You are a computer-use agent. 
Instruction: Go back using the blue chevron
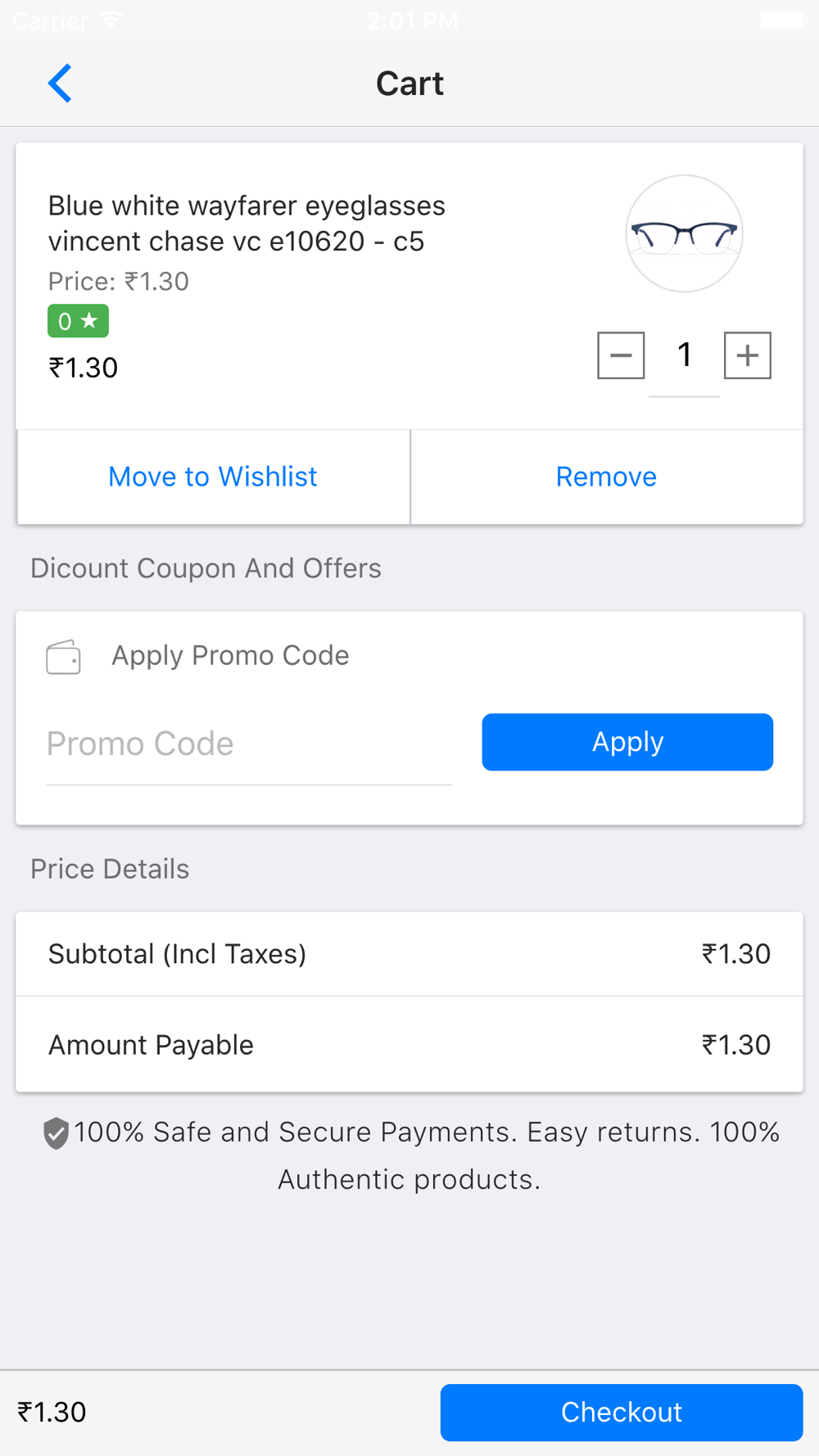click(60, 84)
